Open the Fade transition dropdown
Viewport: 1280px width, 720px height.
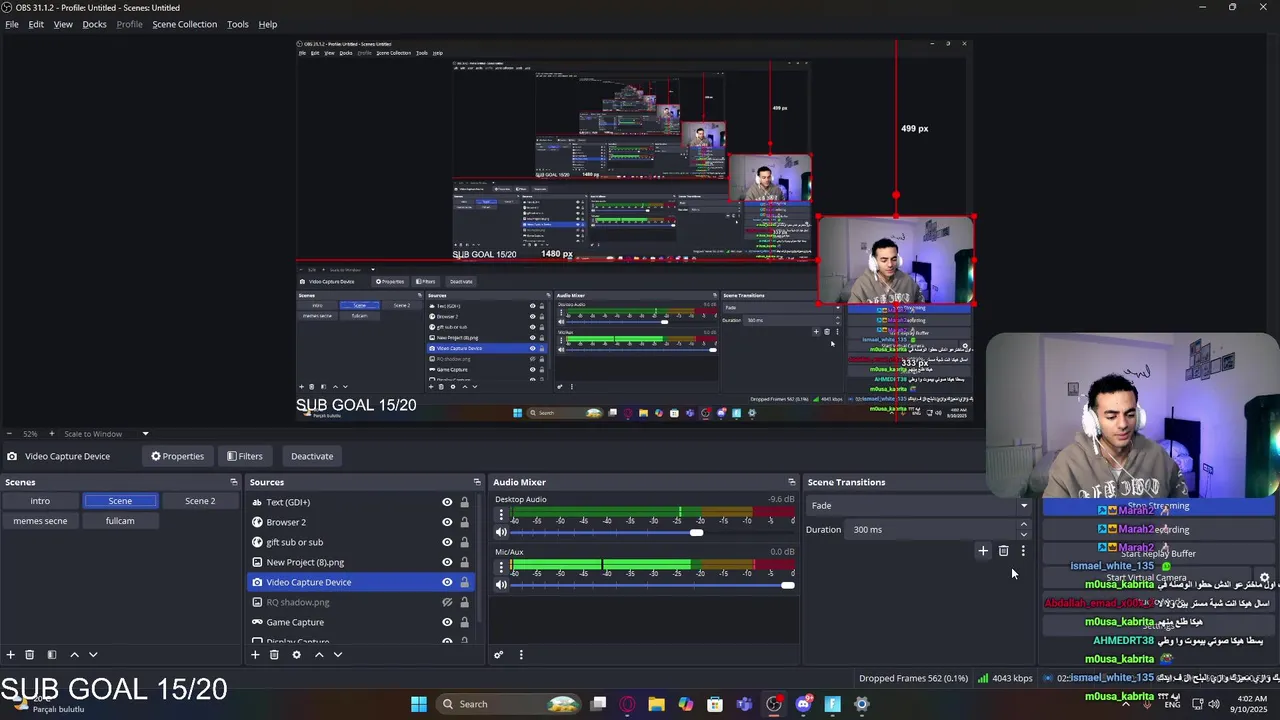click(919, 506)
